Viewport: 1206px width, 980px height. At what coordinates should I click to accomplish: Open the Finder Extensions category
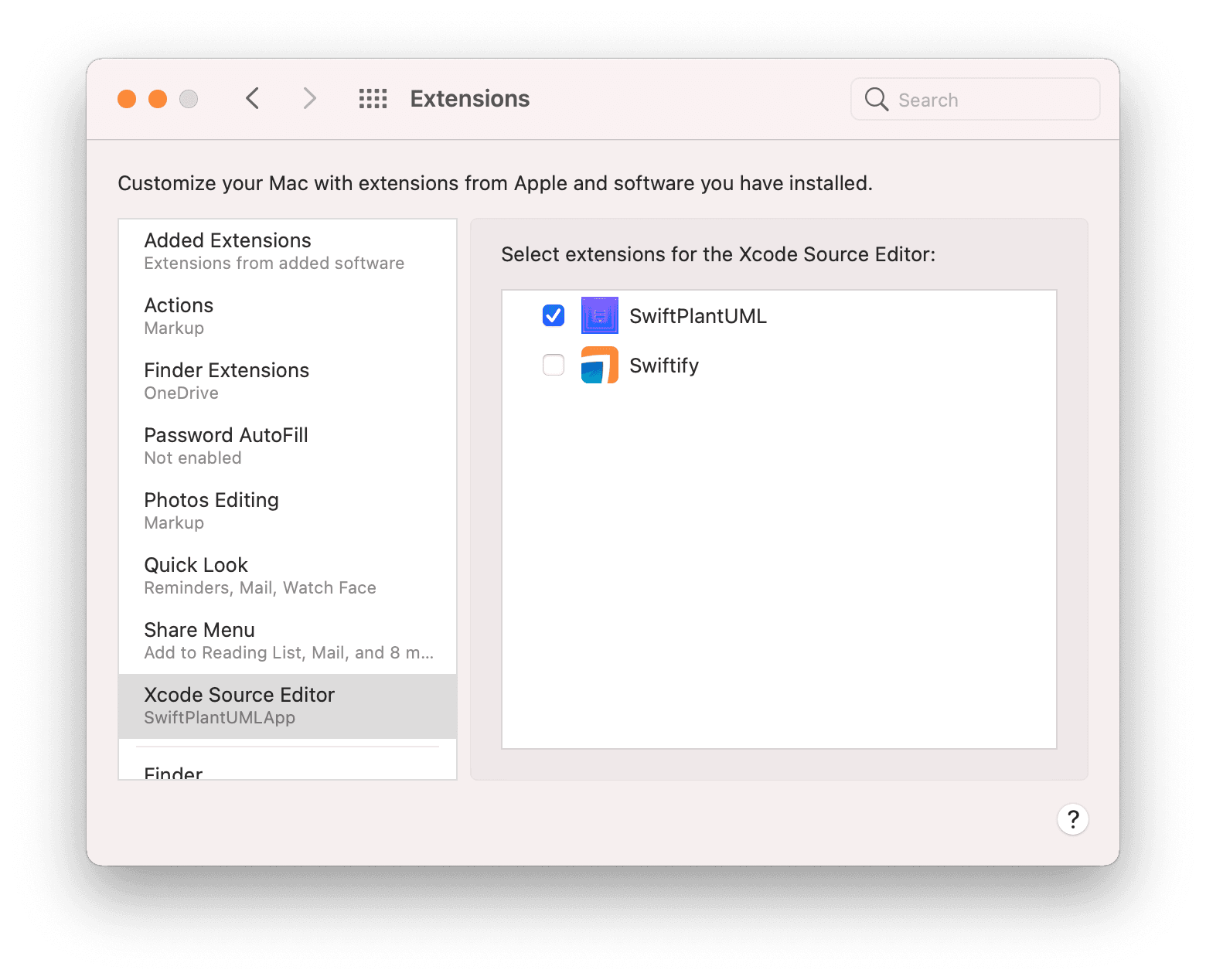[x=227, y=379]
